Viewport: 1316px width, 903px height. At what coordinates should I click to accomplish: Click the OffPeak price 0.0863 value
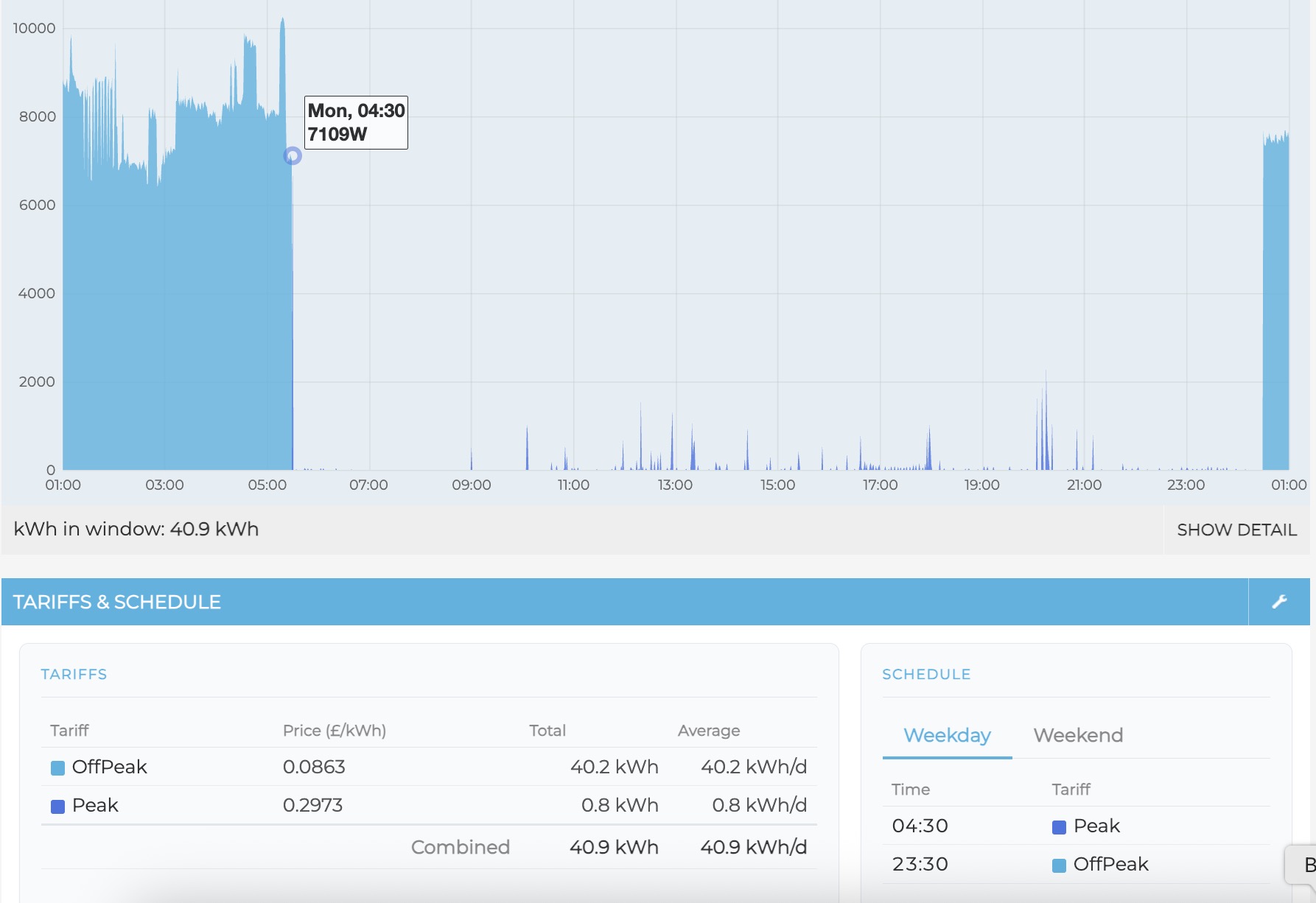point(314,767)
